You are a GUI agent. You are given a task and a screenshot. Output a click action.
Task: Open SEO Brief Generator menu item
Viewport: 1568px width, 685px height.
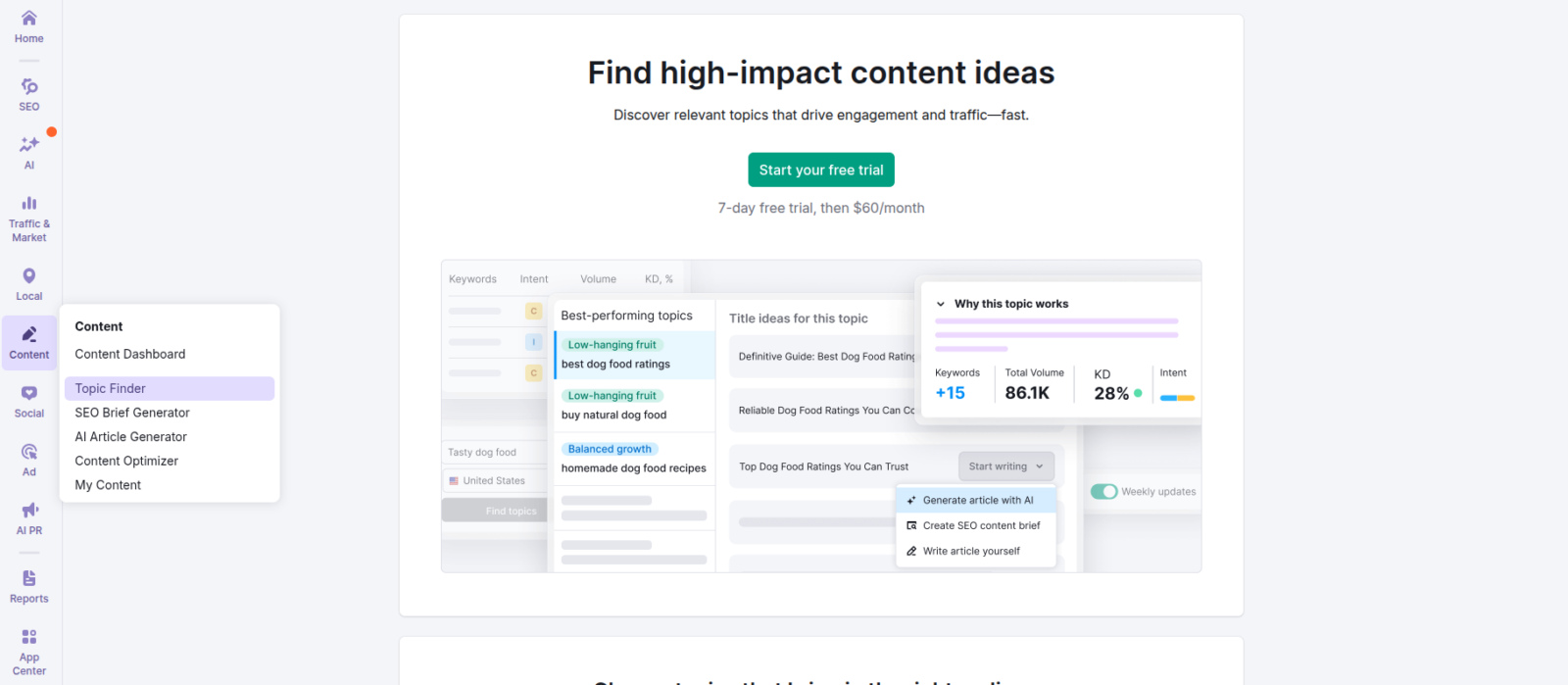[132, 413]
